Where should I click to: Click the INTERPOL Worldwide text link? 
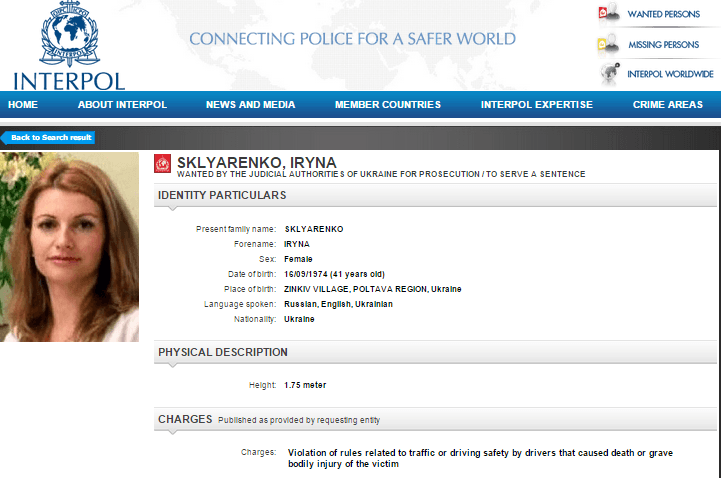point(670,74)
